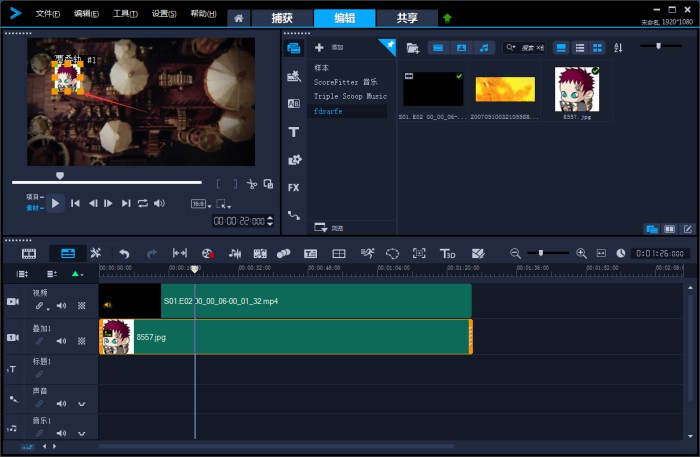
Task: Click the import media folder icon
Action: [x=412, y=48]
